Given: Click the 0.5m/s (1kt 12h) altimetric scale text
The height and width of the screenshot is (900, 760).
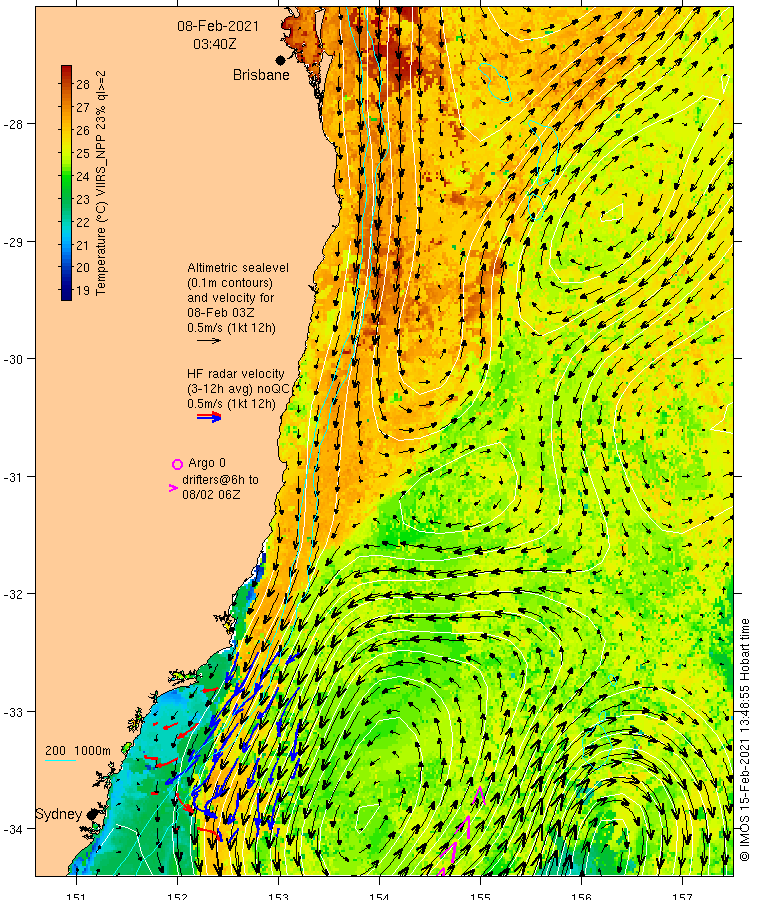Looking at the screenshot, I should point(231,328).
